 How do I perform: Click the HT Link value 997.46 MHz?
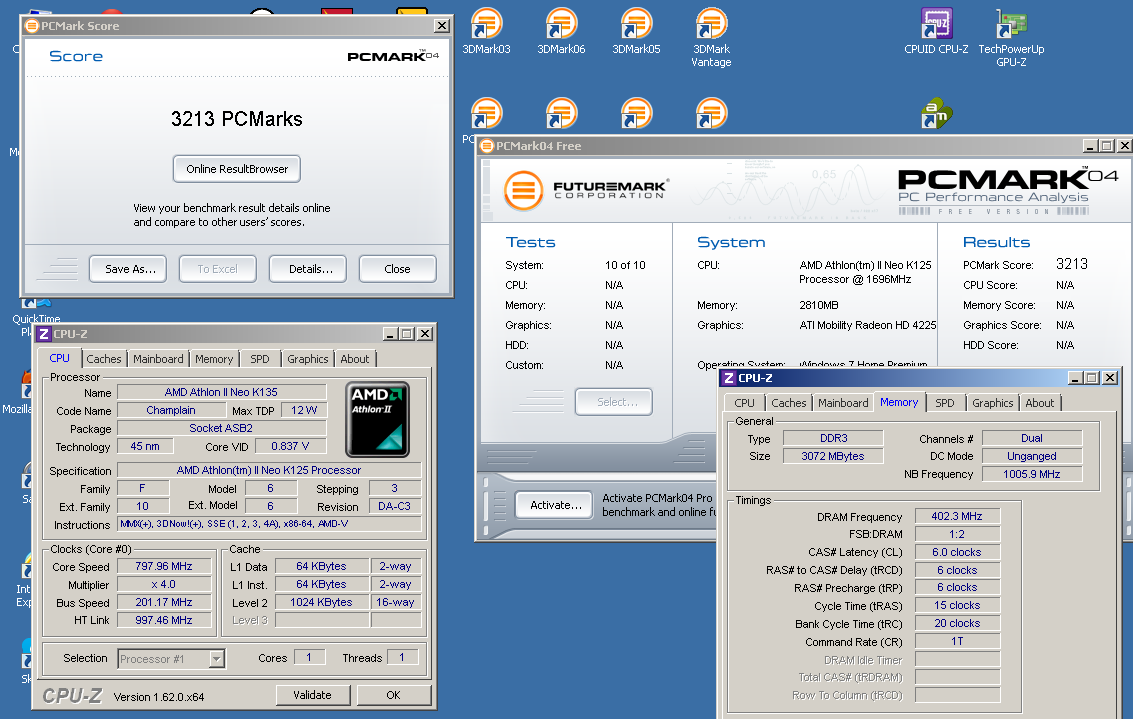[164, 621]
